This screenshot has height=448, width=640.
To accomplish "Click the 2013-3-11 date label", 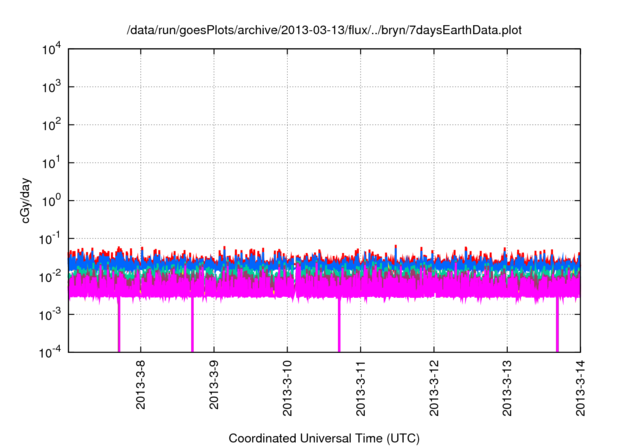I will click(360, 388).
